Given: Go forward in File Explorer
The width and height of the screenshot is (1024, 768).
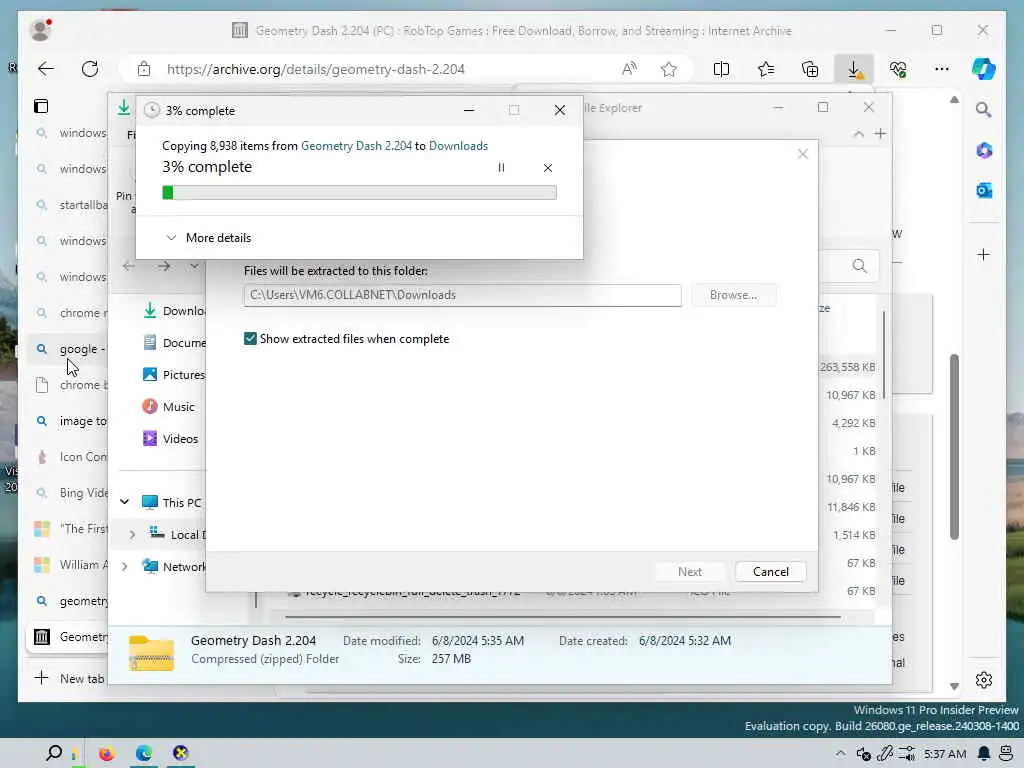Looking at the screenshot, I should pos(164,266).
